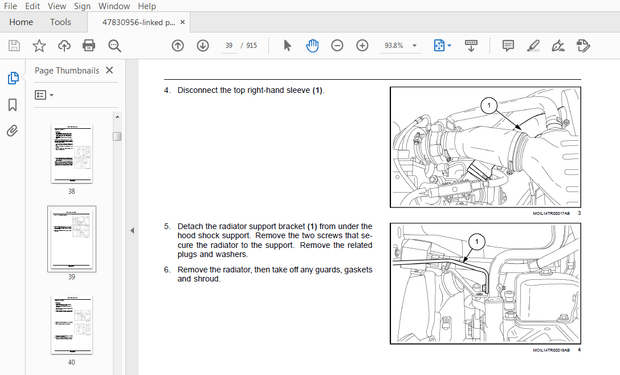Go to the previous page
620x375 pixels.
click(178, 46)
